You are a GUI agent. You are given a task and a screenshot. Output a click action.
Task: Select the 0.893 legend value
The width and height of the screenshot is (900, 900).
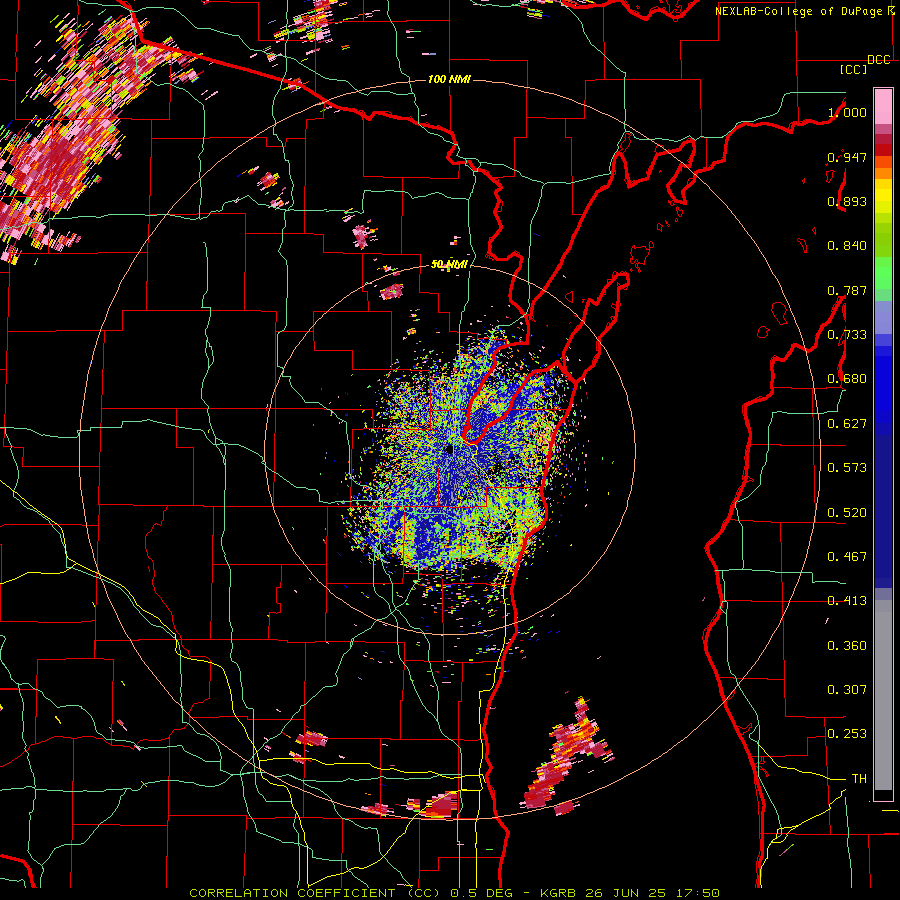(847, 201)
